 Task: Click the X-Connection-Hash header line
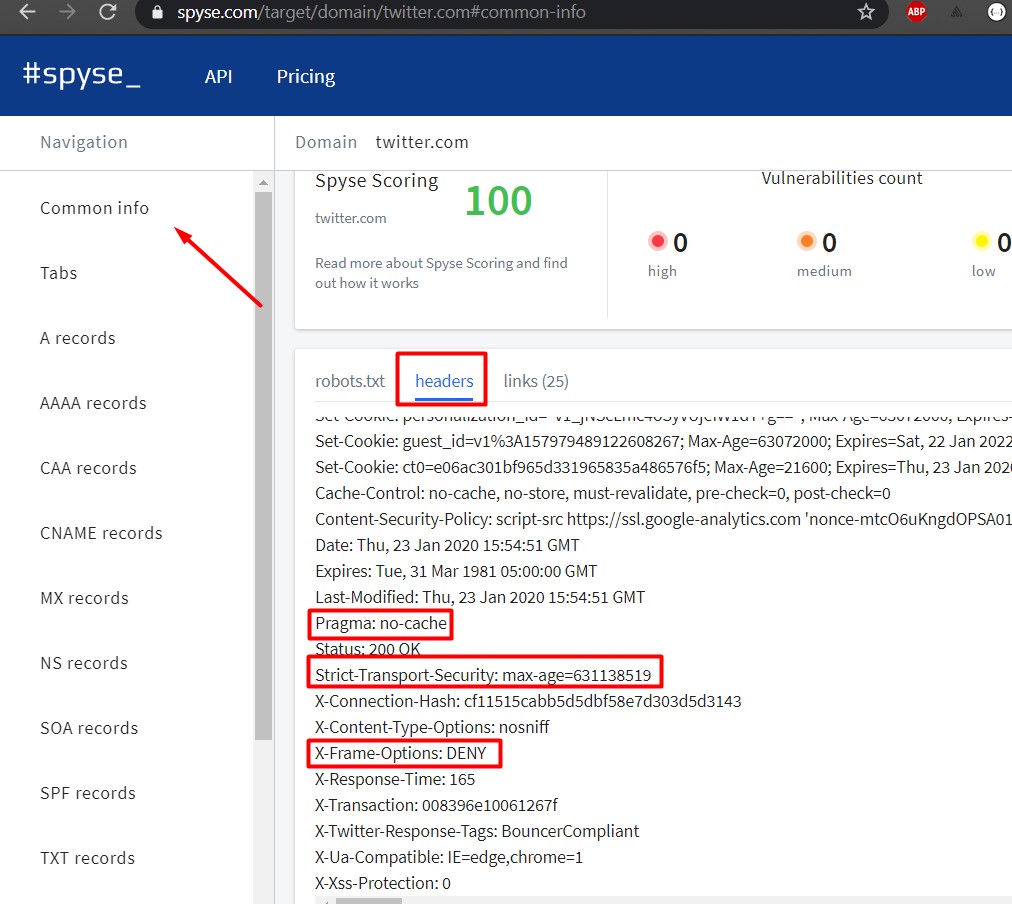528,701
